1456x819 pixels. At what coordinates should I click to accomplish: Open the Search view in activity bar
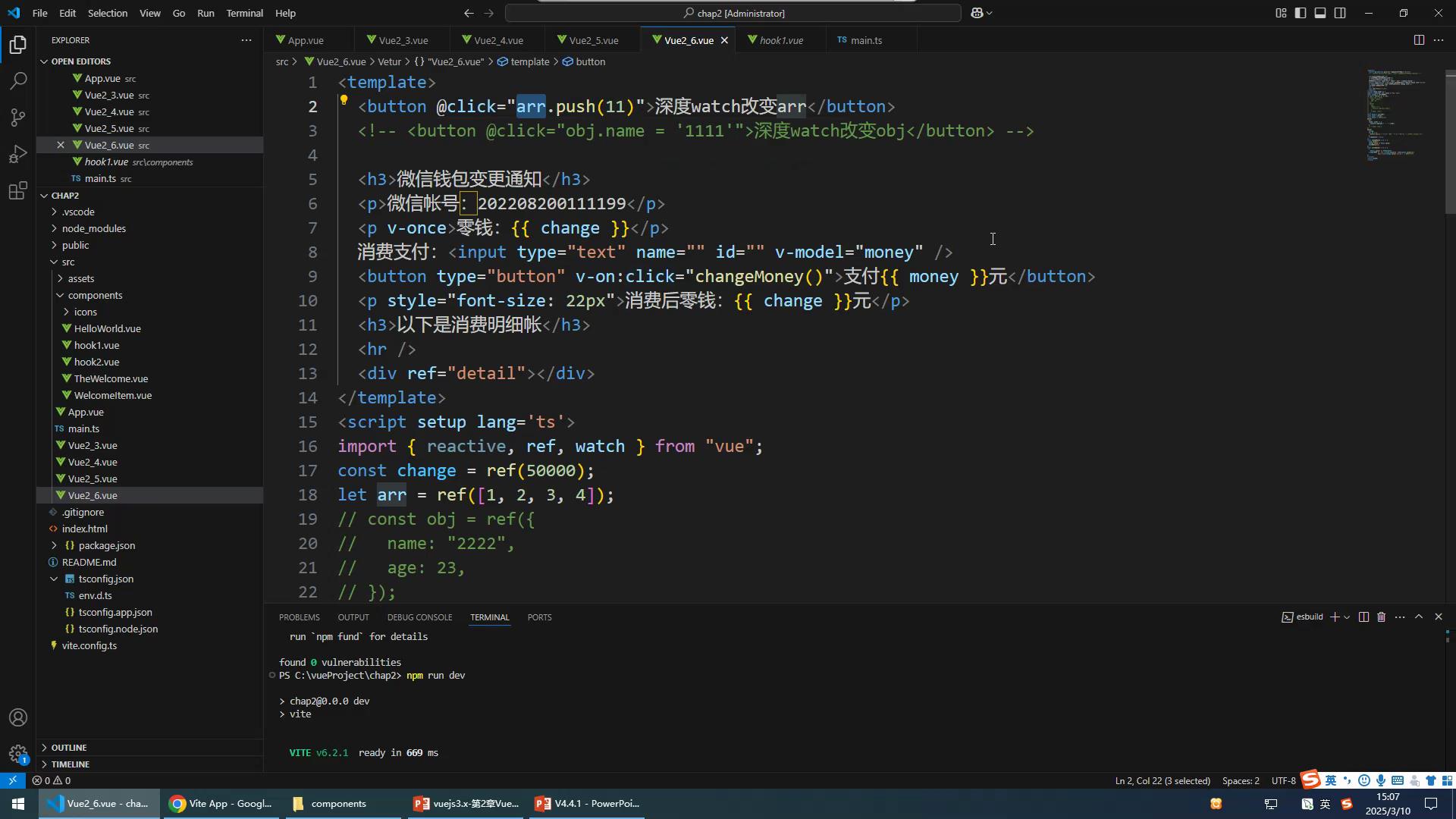coord(18,81)
